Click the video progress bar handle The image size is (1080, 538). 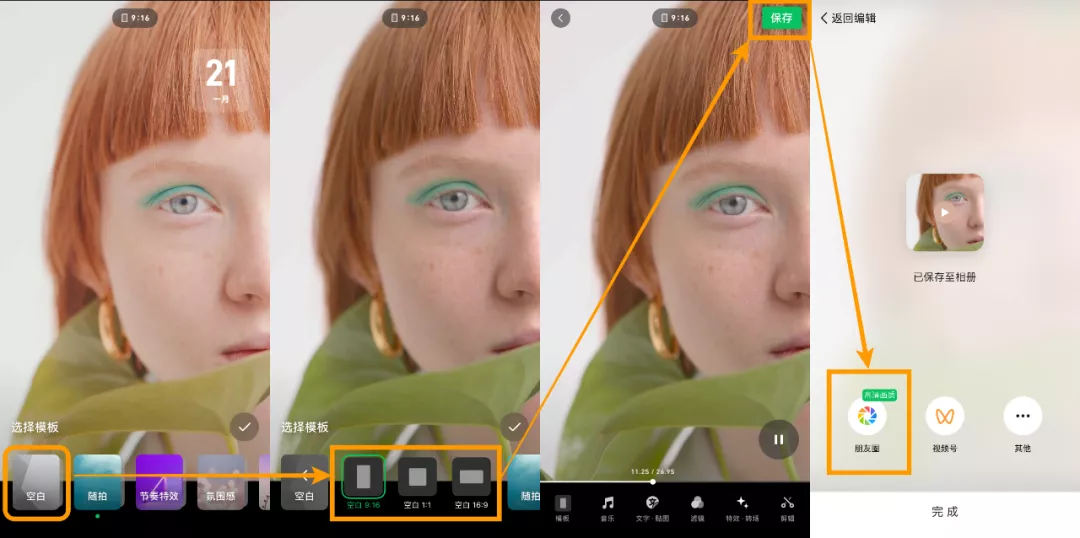click(652, 482)
